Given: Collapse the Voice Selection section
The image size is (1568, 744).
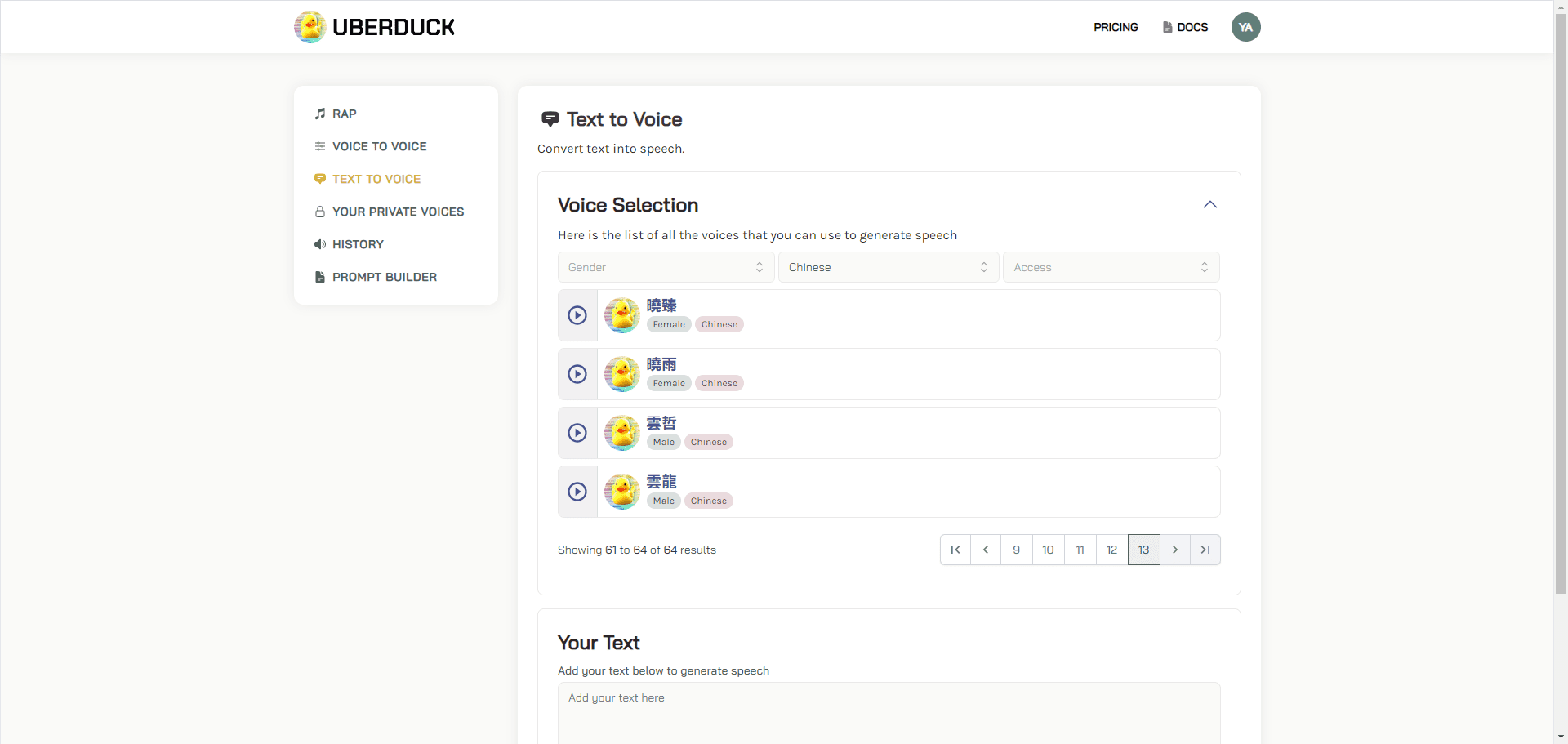Looking at the screenshot, I should (x=1209, y=205).
